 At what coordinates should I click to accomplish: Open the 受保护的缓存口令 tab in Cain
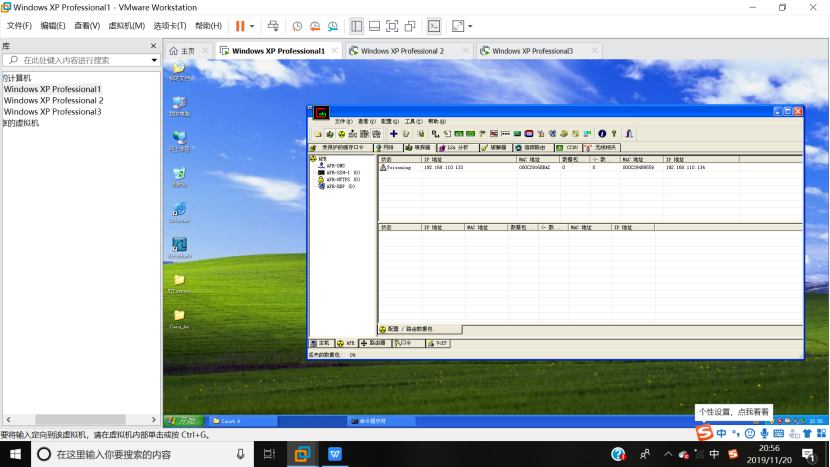point(340,148)
